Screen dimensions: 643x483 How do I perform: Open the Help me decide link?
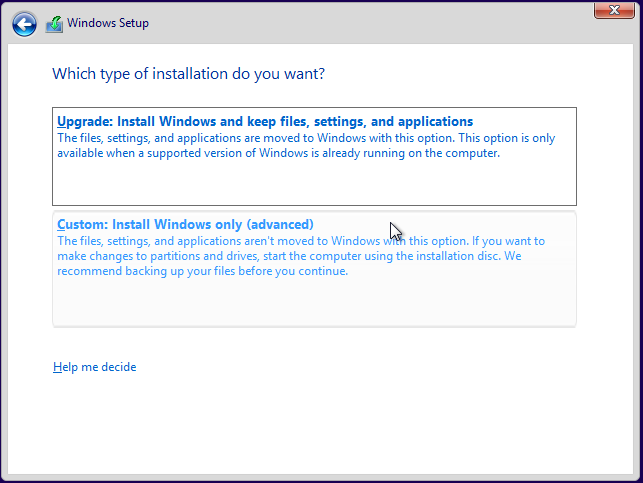(x=94, y=367)
